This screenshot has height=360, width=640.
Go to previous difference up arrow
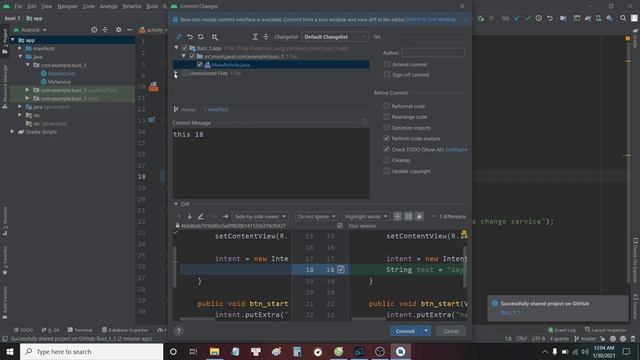(179, 216)
